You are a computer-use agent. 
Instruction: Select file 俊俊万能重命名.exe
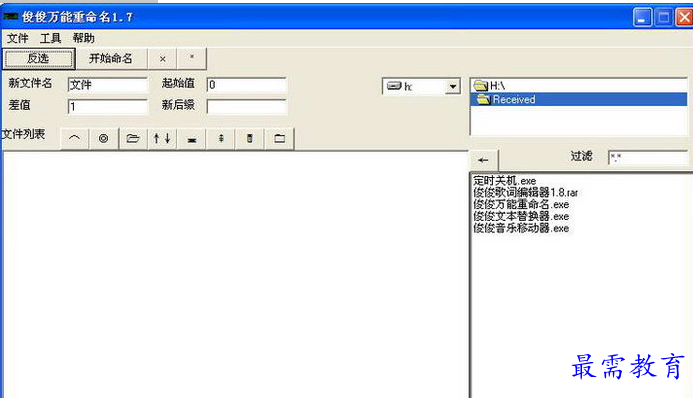click(x=521, y=205)
